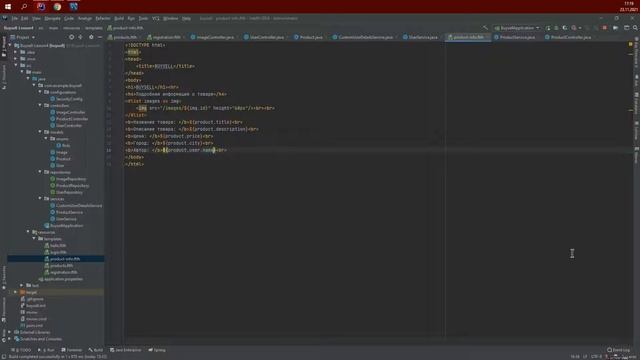Open the Refactor menu
Image resolution: width=640 pixels, height=360 pixels.
[x=103, y=18]
